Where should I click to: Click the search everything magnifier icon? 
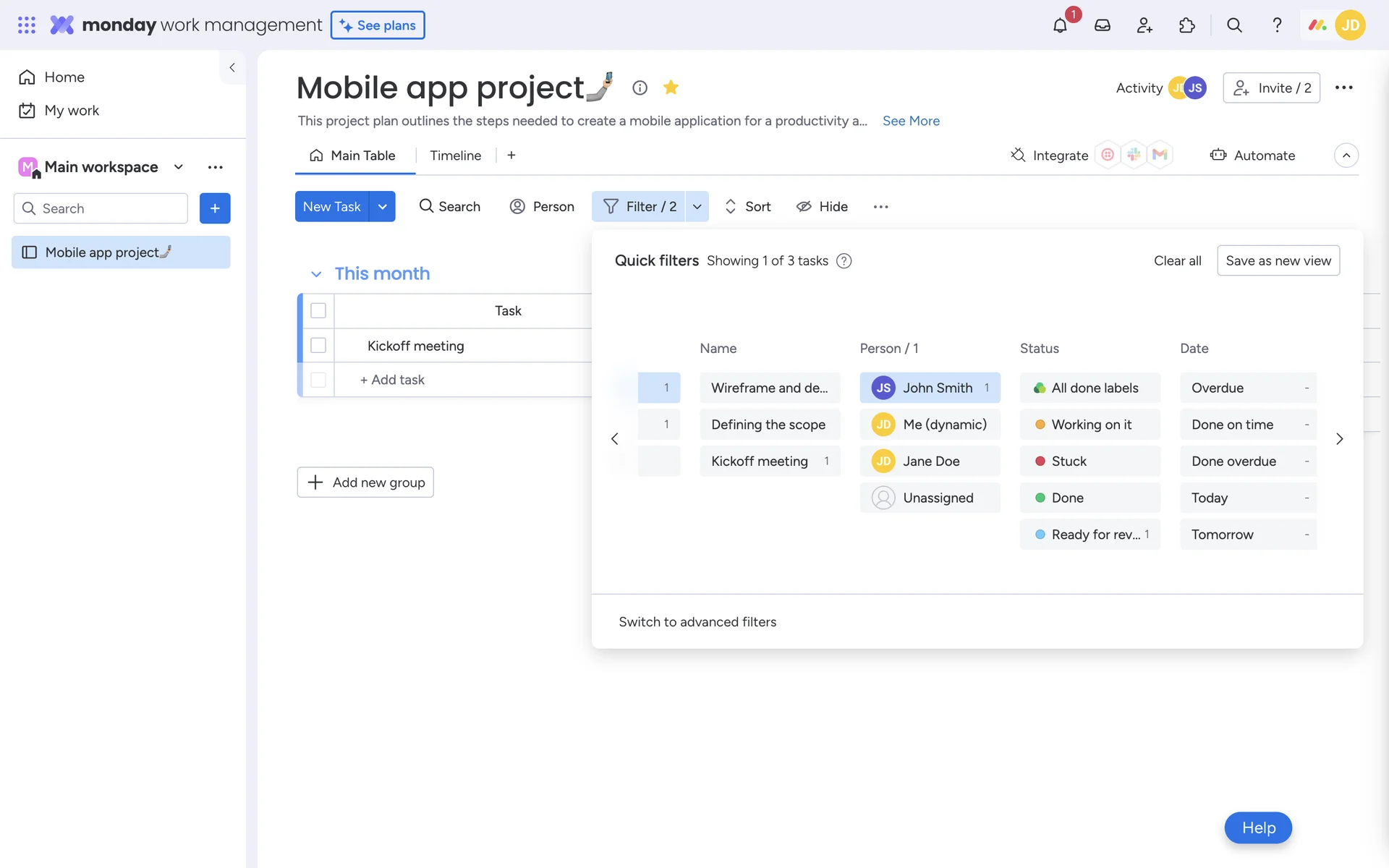(1234, 25)
